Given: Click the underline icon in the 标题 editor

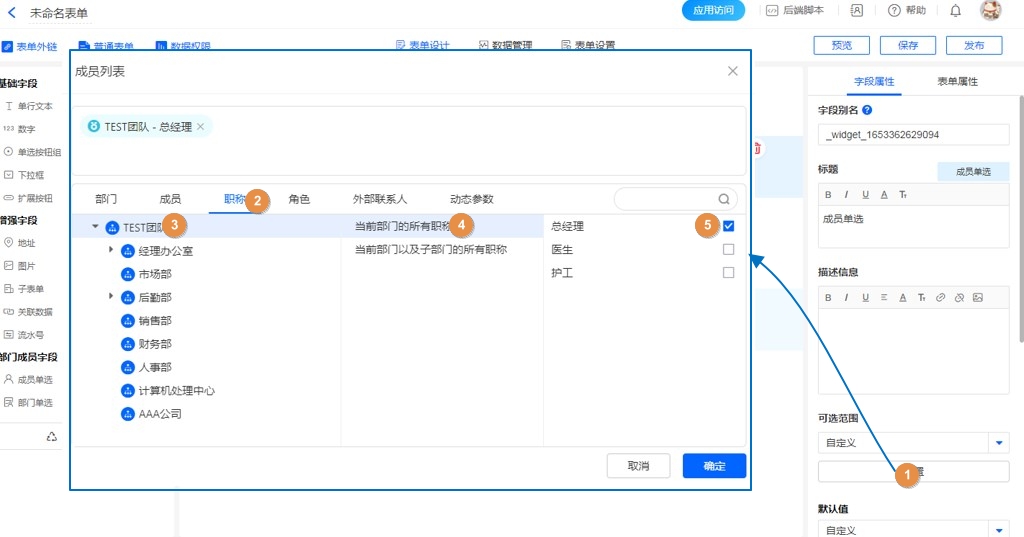Looking at the screenshot, I should (x=866, y=194).
